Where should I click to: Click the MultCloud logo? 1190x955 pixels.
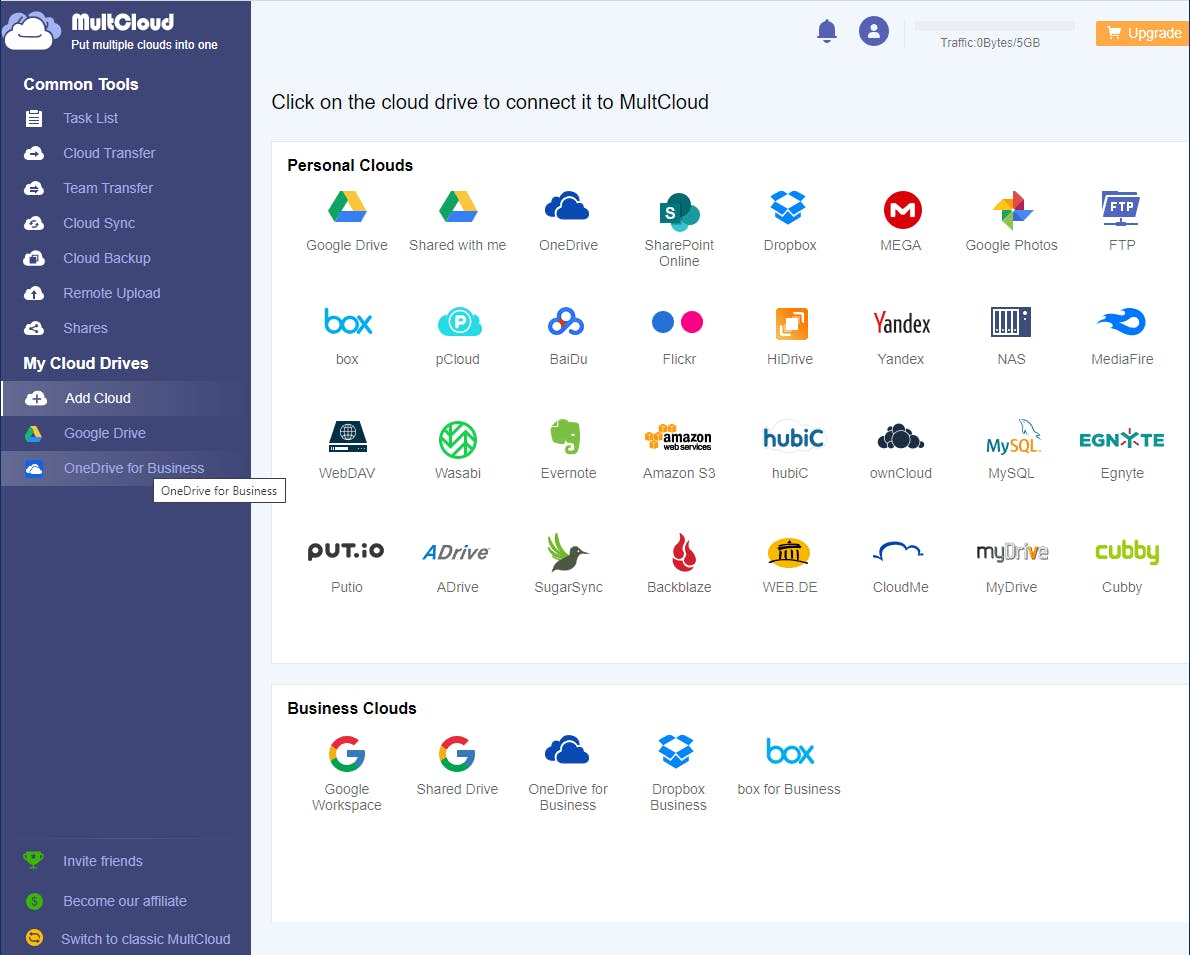(110, 31)
